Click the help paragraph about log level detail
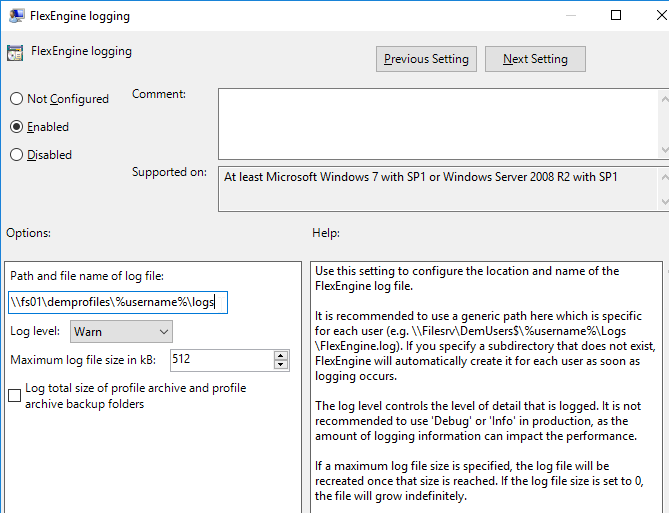 [x=478, y=421]
